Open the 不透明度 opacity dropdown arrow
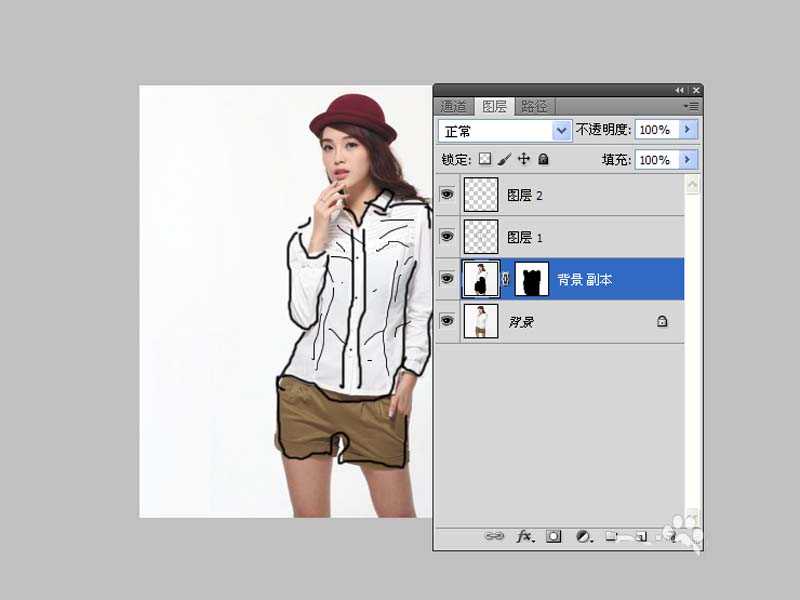The width and height of the screenshot is (800, 600). [x=688, y=130]
